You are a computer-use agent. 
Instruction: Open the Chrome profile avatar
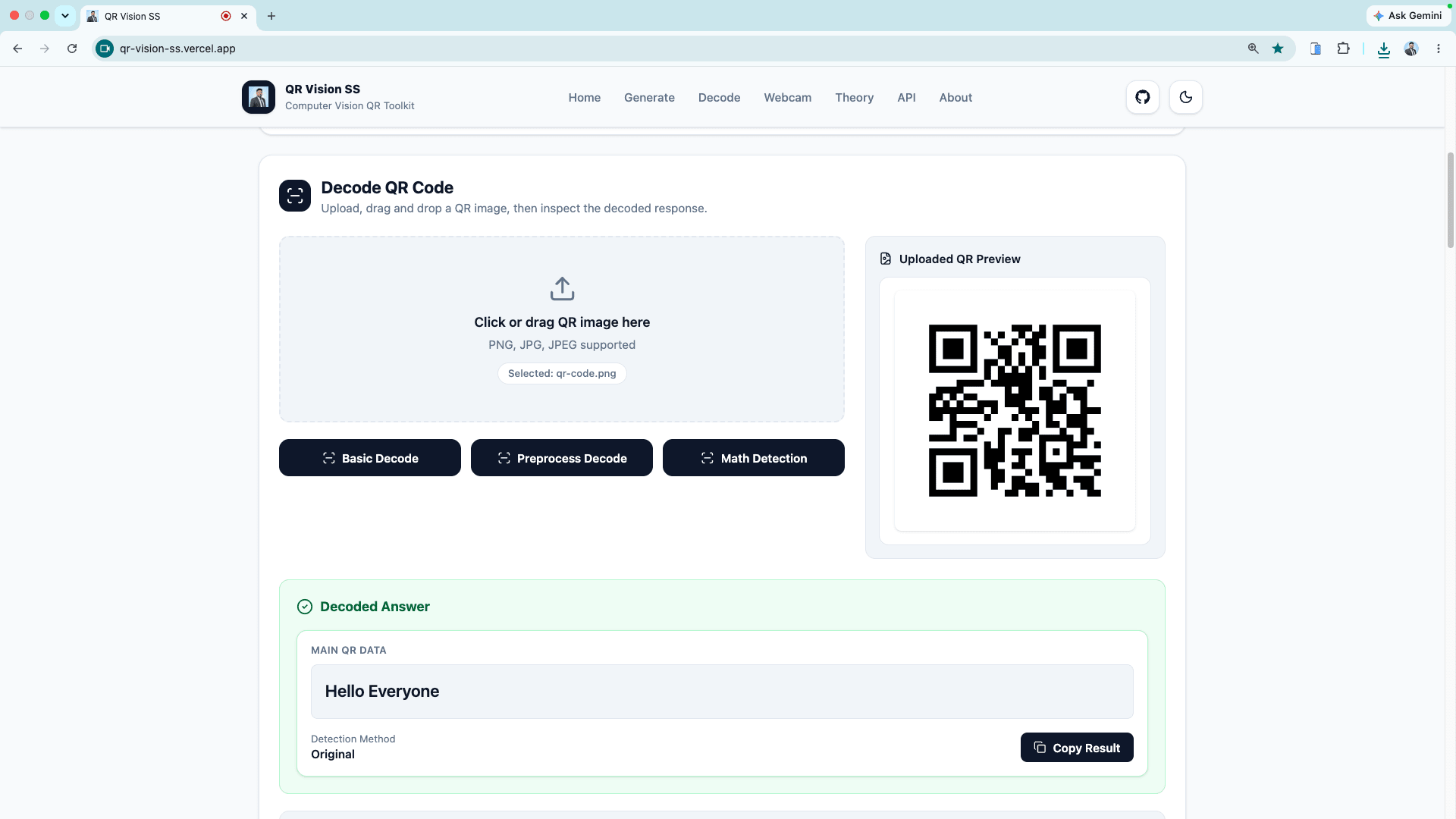tap(1410, 49)
